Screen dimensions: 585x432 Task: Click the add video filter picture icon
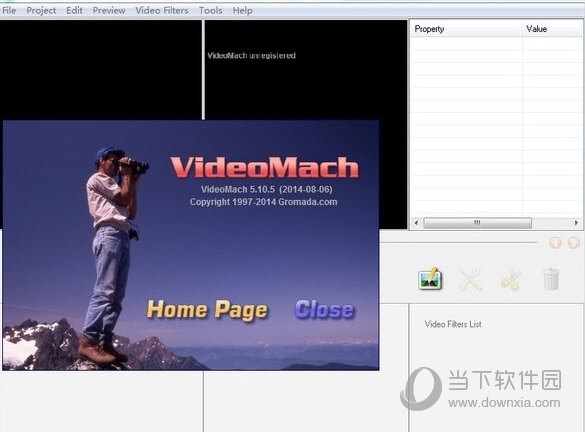(x=430, y=279)
